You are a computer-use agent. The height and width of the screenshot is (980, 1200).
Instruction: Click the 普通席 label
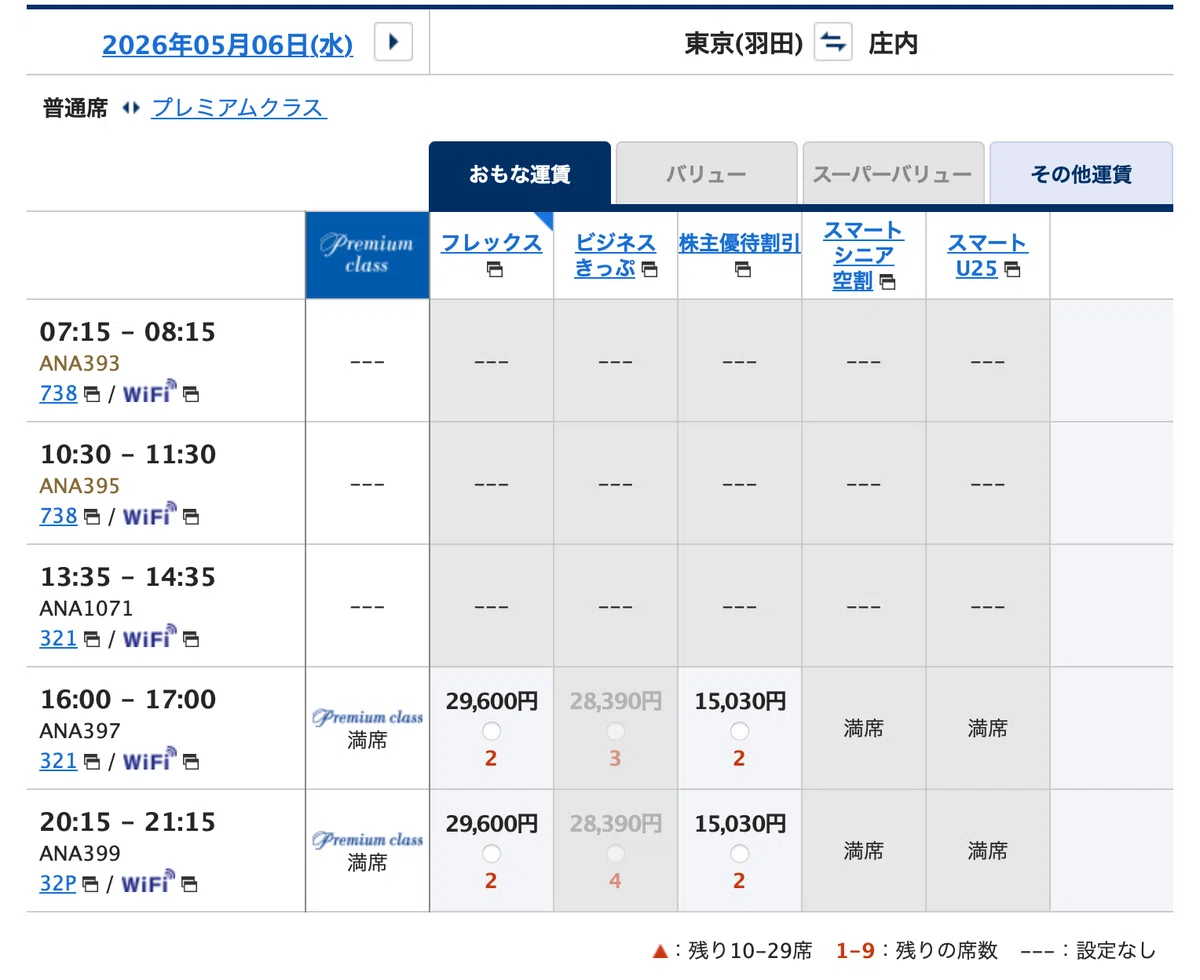coord(75,108)
